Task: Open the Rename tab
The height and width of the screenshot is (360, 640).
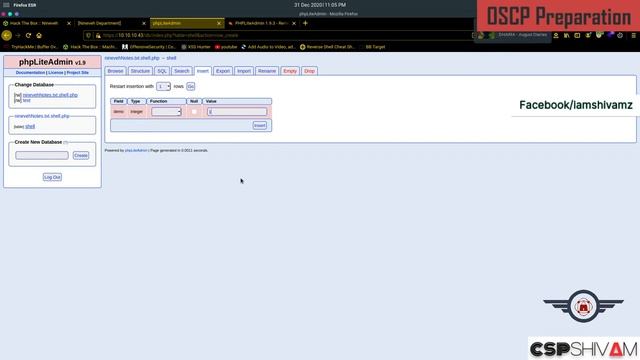Action: coord(267,71)
